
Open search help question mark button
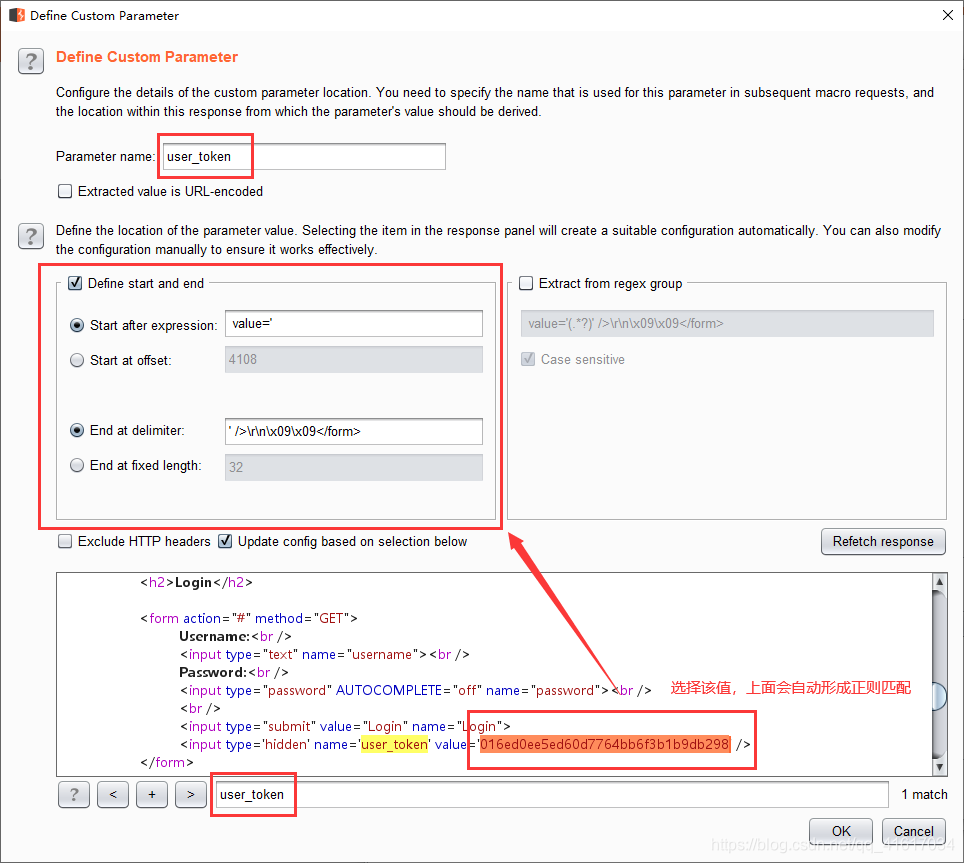pos(74,794)
